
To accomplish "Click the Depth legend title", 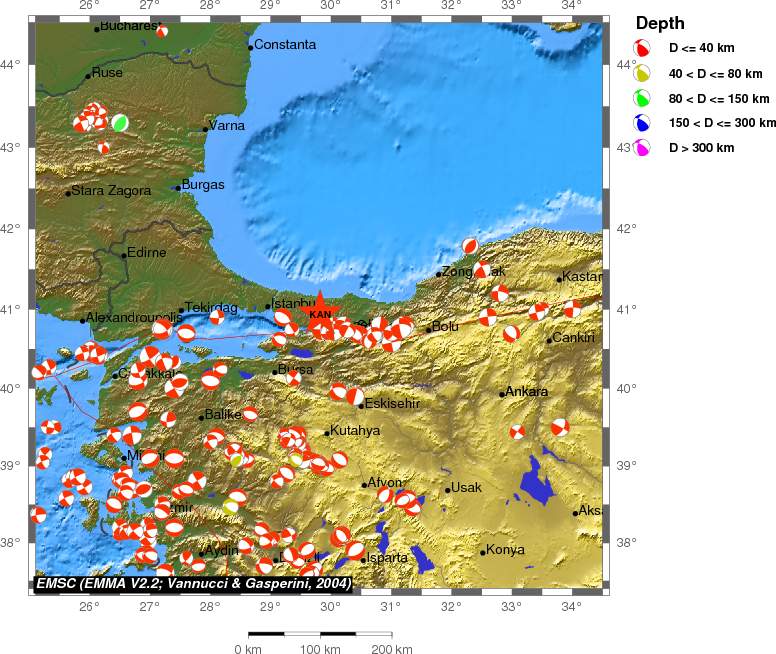I will tap(660, 23).
